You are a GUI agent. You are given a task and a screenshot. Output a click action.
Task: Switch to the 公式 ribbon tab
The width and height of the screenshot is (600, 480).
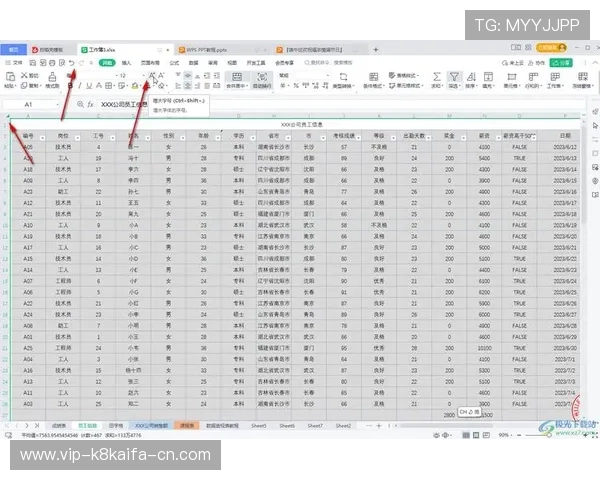tap(173, 62)
